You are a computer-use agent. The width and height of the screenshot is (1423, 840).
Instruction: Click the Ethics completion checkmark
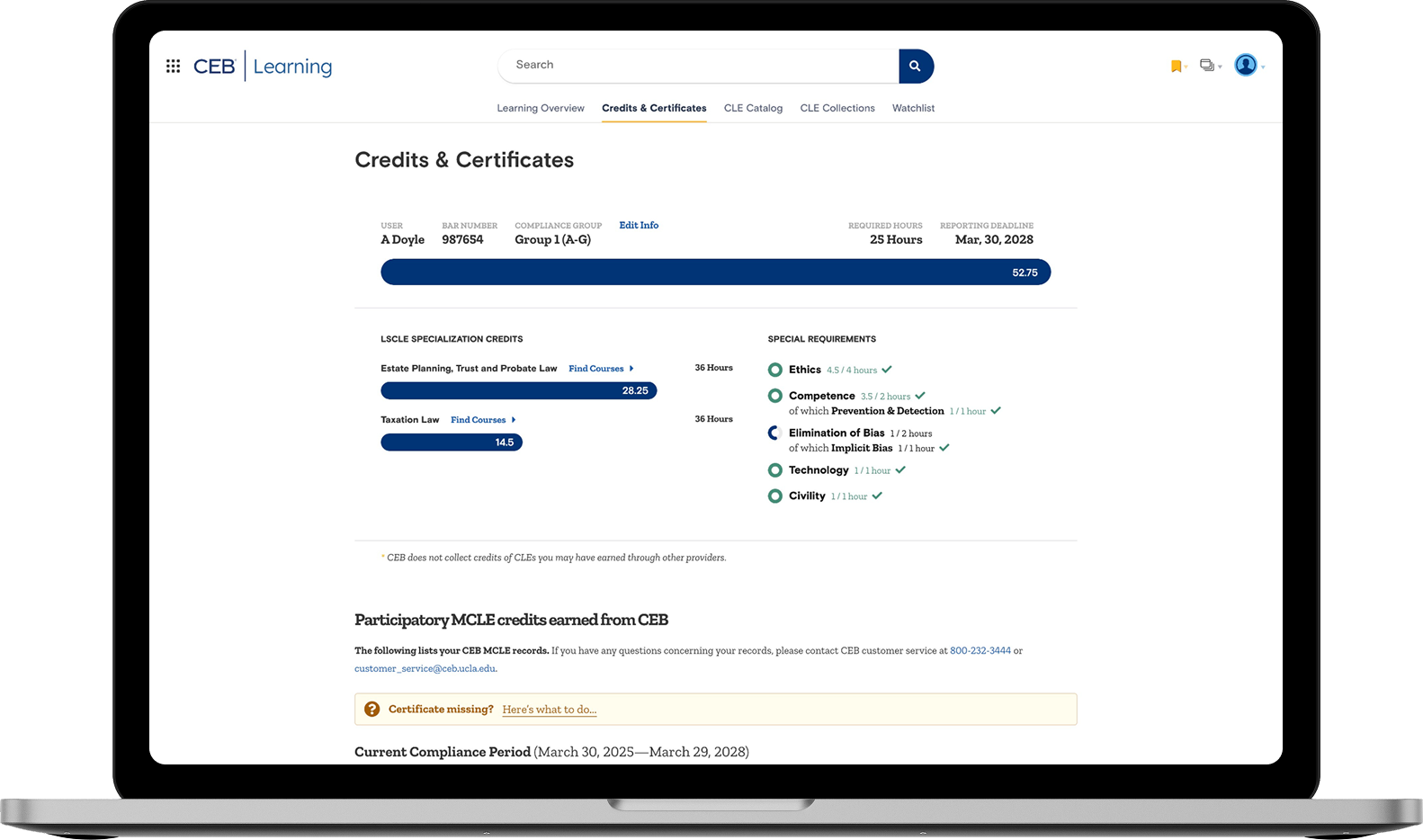coord(887,370)
